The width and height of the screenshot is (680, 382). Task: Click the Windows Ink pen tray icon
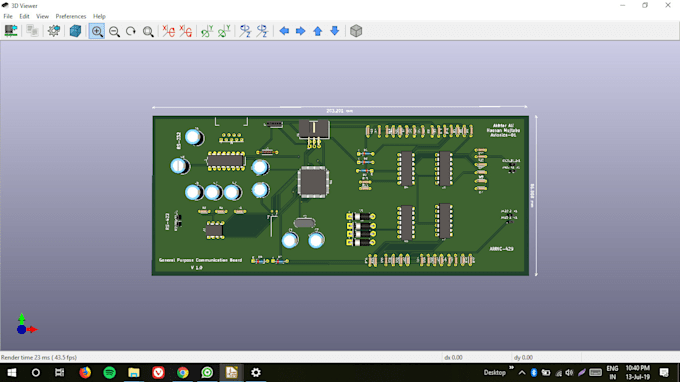(582, 372)
